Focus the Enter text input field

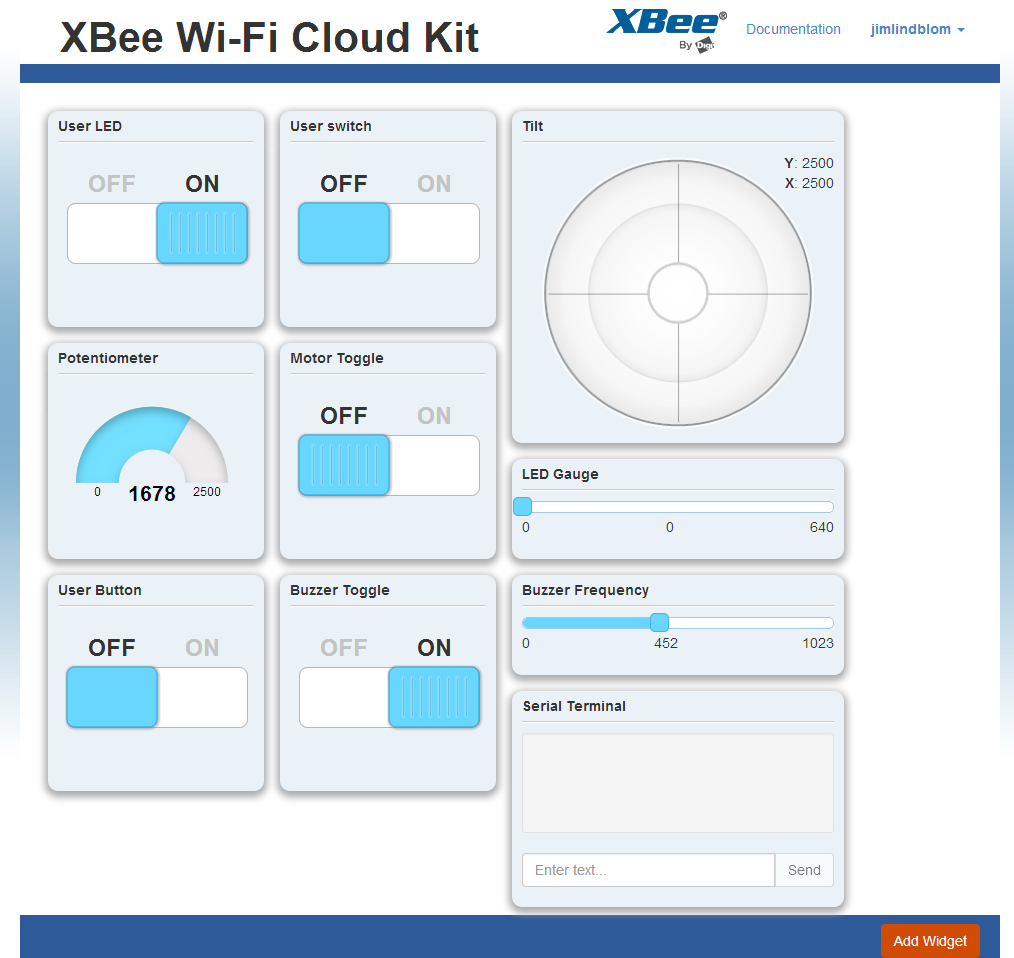tap(648, 870)
